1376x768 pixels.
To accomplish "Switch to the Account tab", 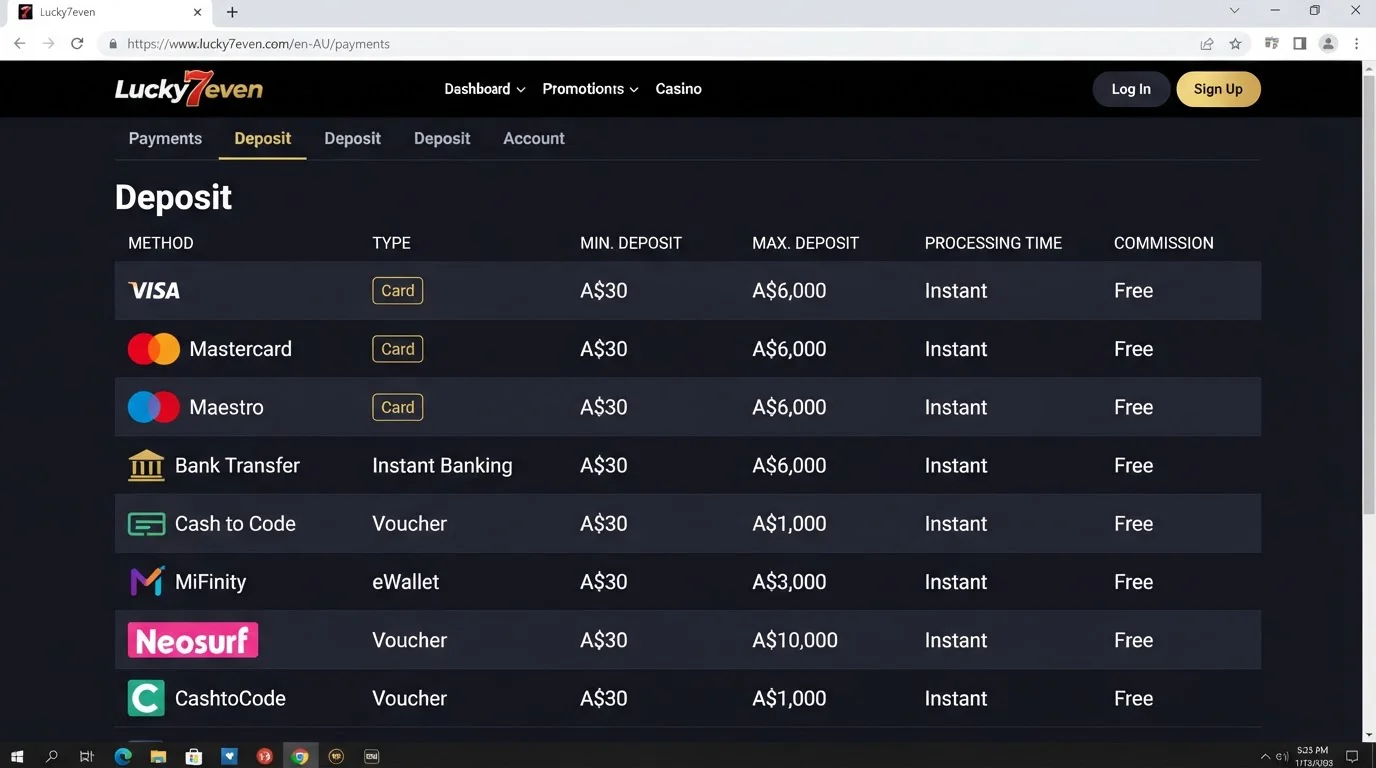I will [x=534, y=139].
